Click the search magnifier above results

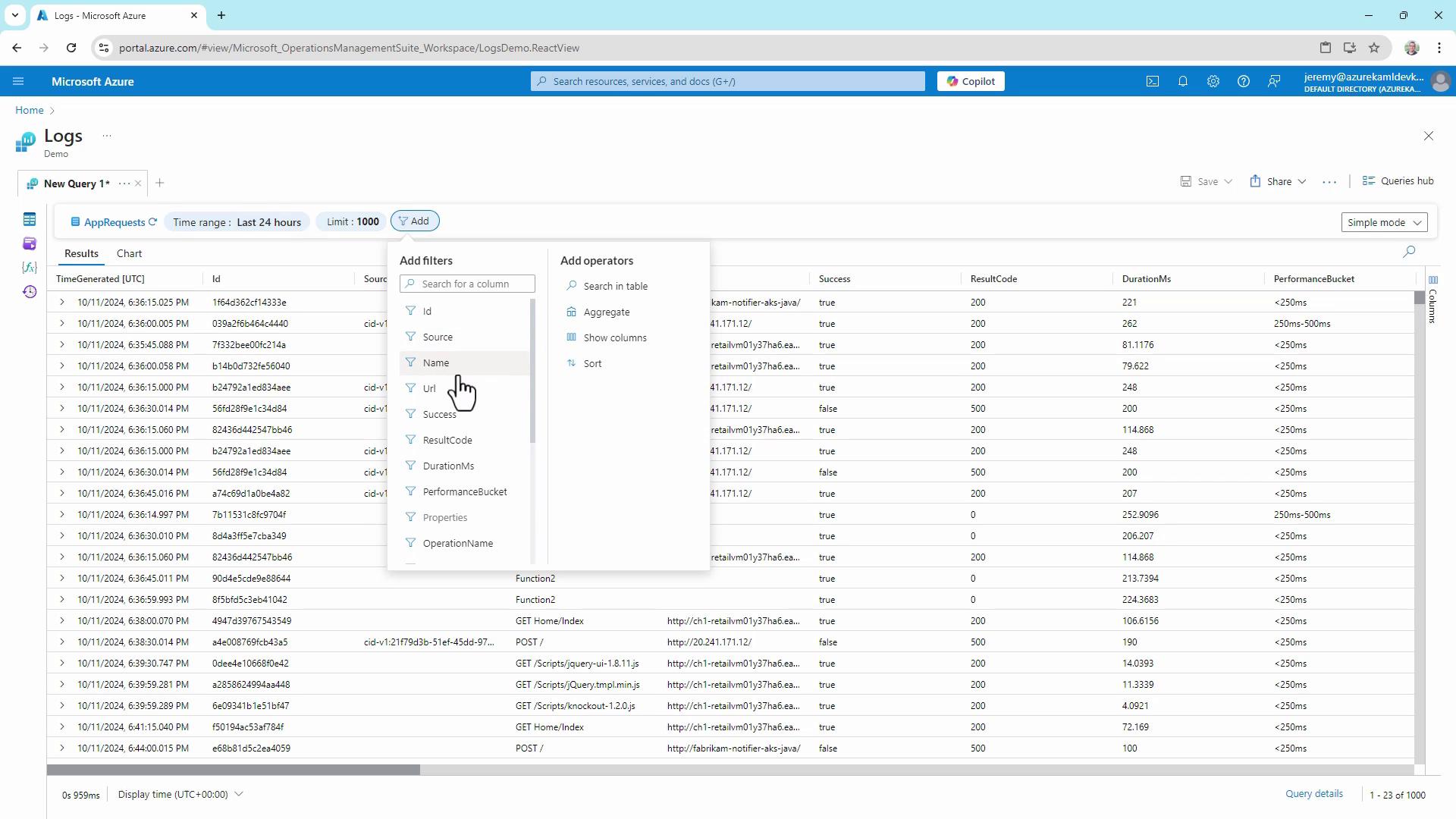[x=1409, y=252]
